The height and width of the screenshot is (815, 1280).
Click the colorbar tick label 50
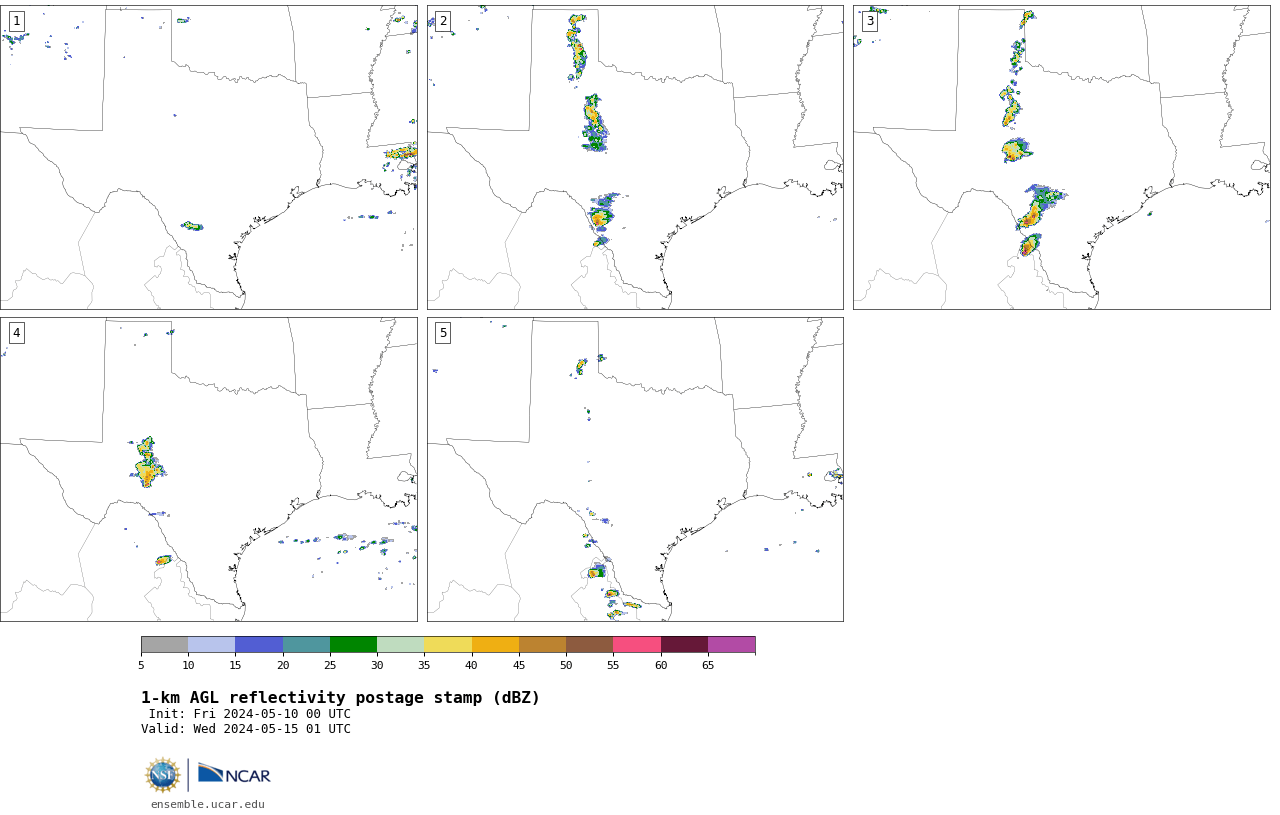click(x=566, y=665)
